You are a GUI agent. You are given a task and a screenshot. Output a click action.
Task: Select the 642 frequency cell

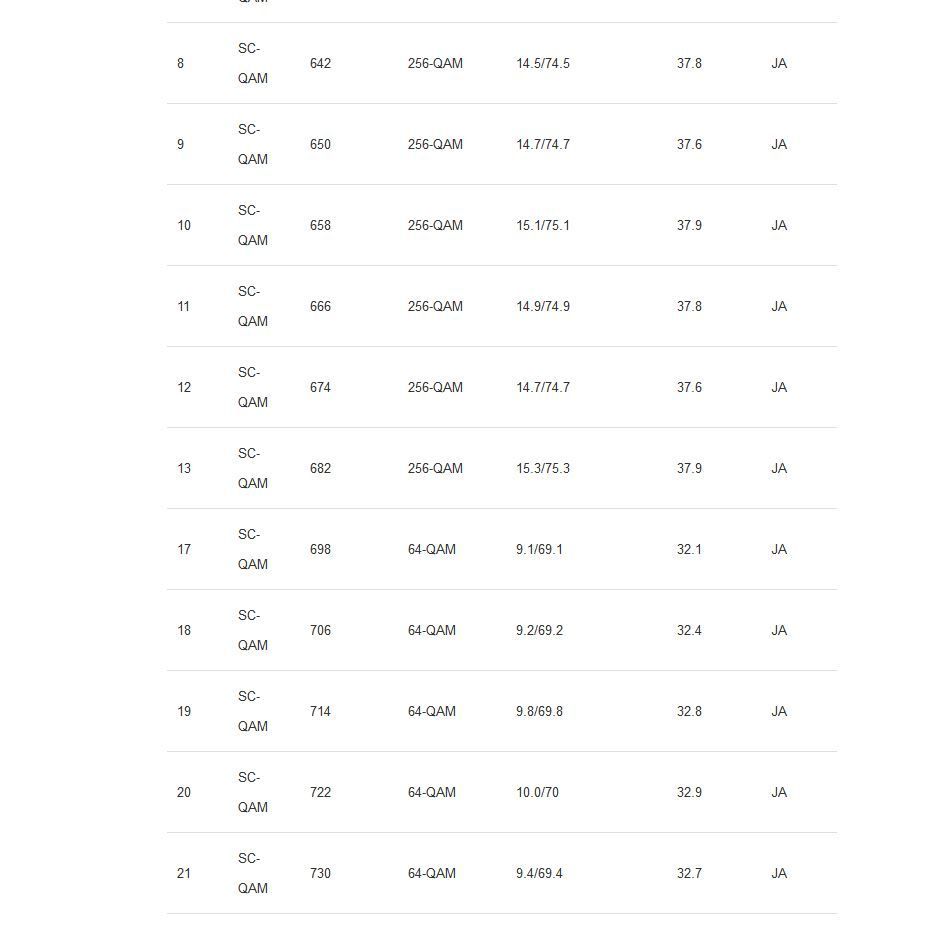pyautogui.click(x=320, y=64)
